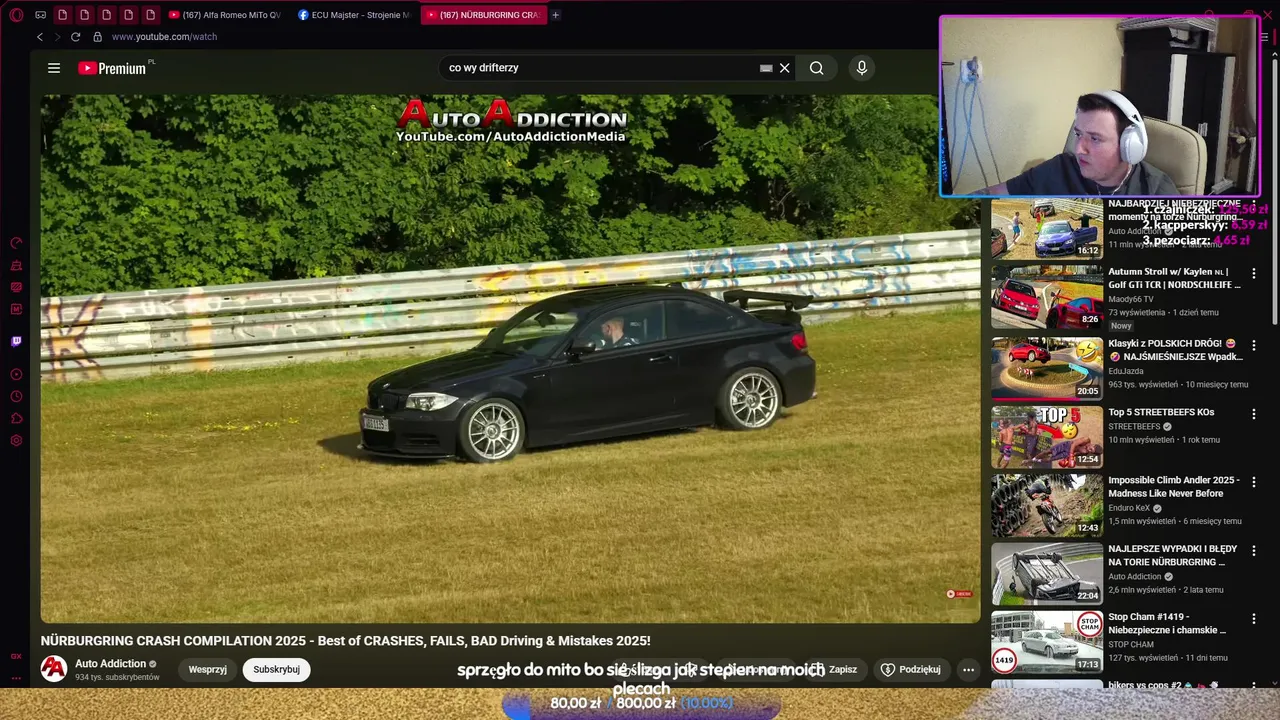Select the active NÜRBURGRING CRASH tab
The image size is (1280, 720).
483,15
